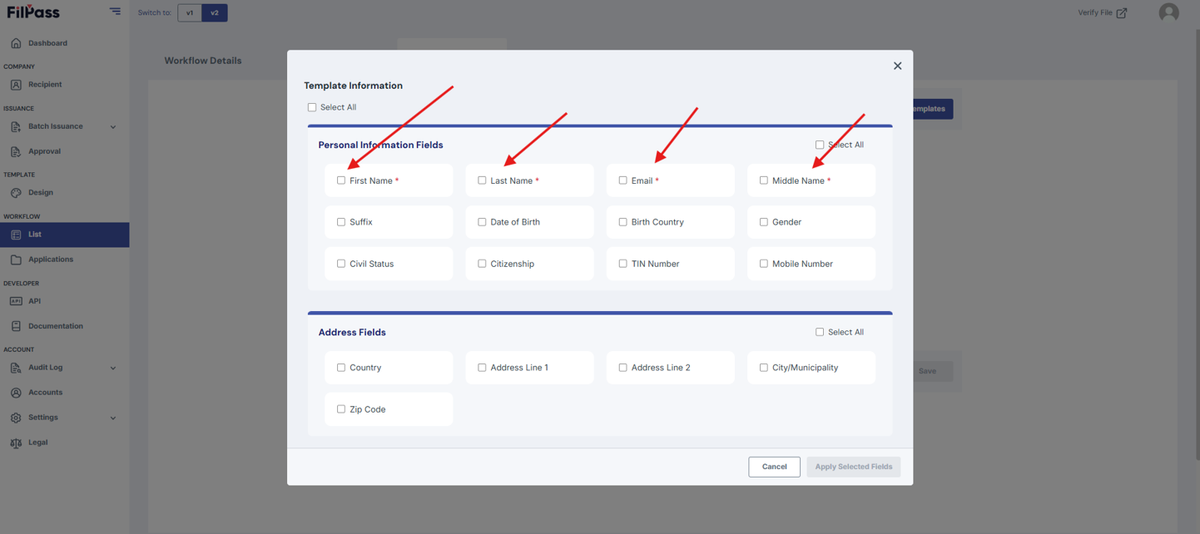Viewport: 1200px width, 534px height.
Task: Tick the Middle Name checkbox
Action: pos(764,180)
